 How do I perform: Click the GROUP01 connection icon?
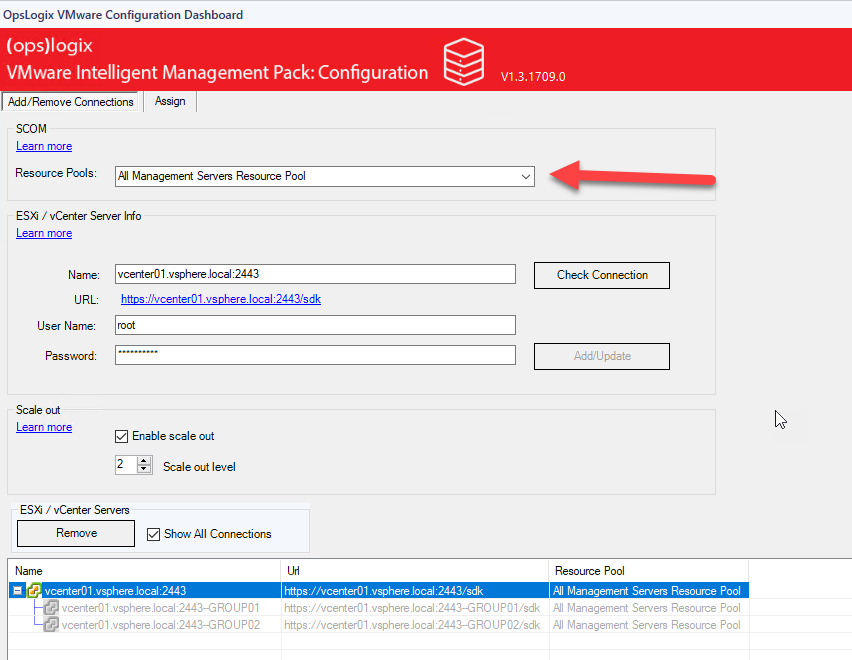pos(51,607)
